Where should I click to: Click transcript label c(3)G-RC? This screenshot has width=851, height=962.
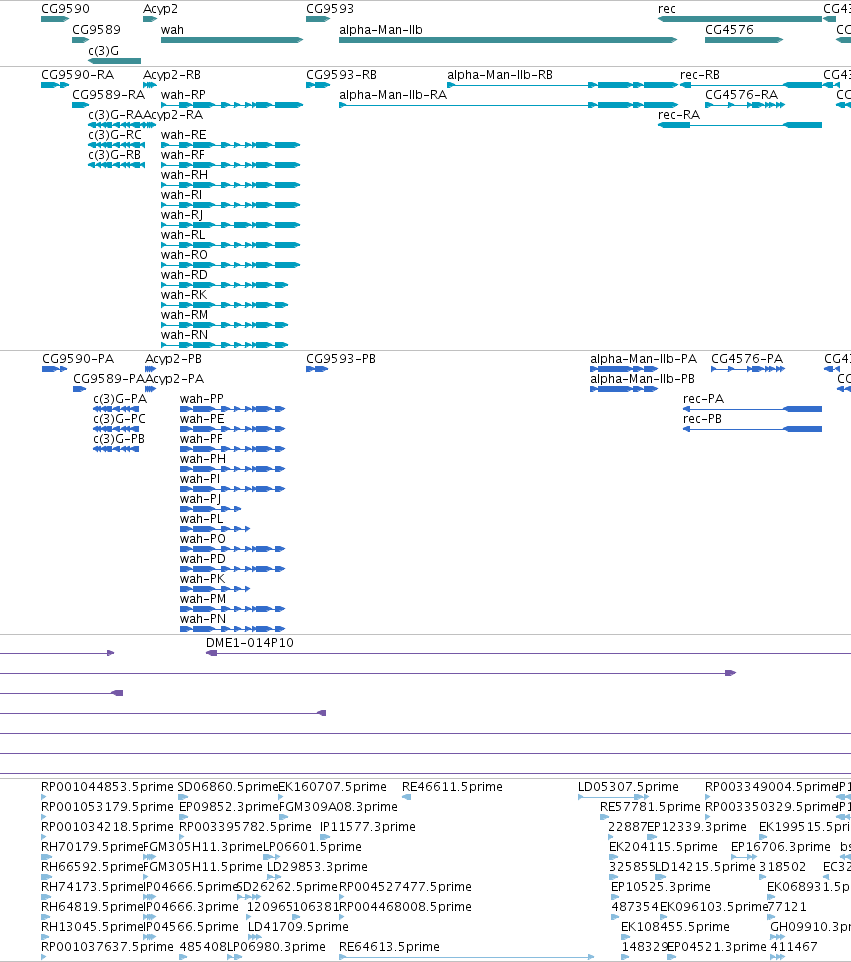tap(115, 135)
